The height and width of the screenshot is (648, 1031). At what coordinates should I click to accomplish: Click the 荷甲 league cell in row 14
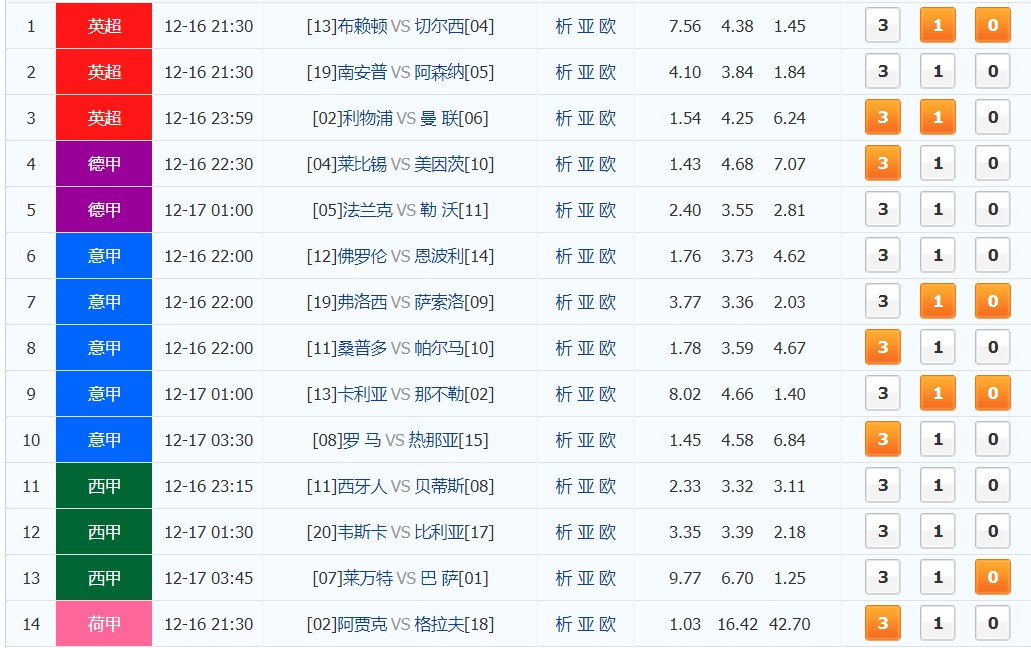[104, 624]
